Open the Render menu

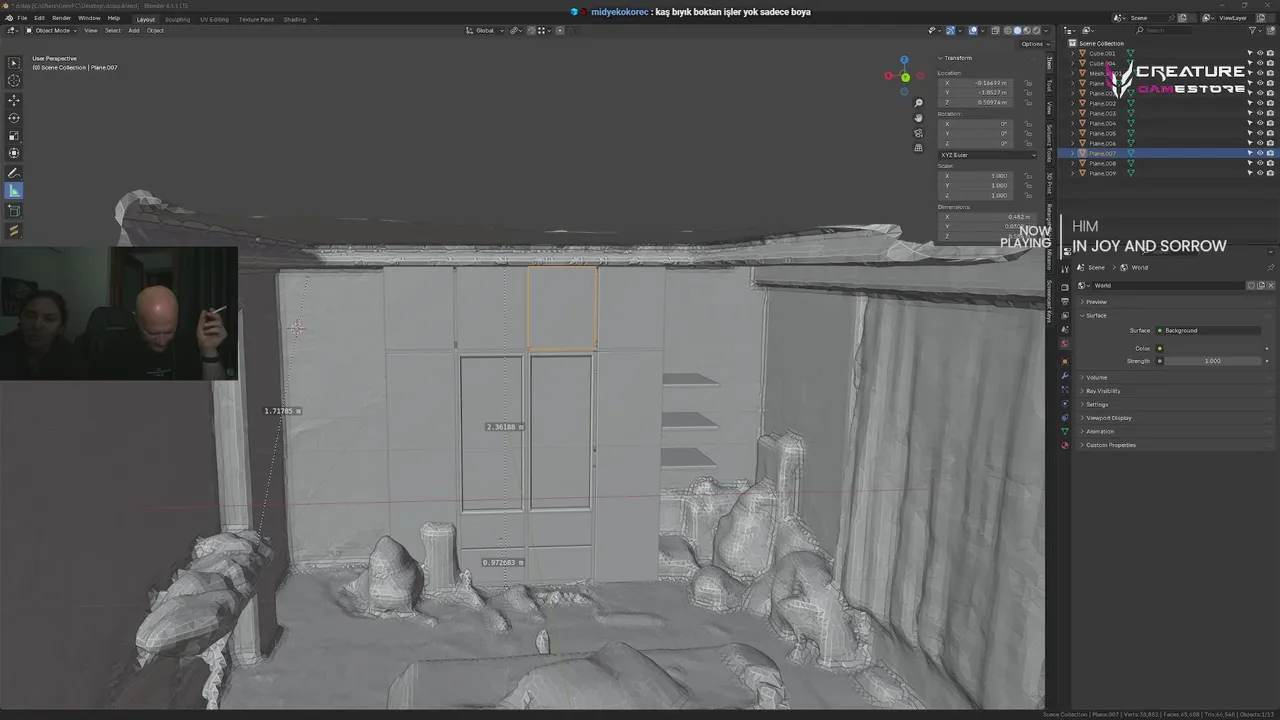[61, 18]
